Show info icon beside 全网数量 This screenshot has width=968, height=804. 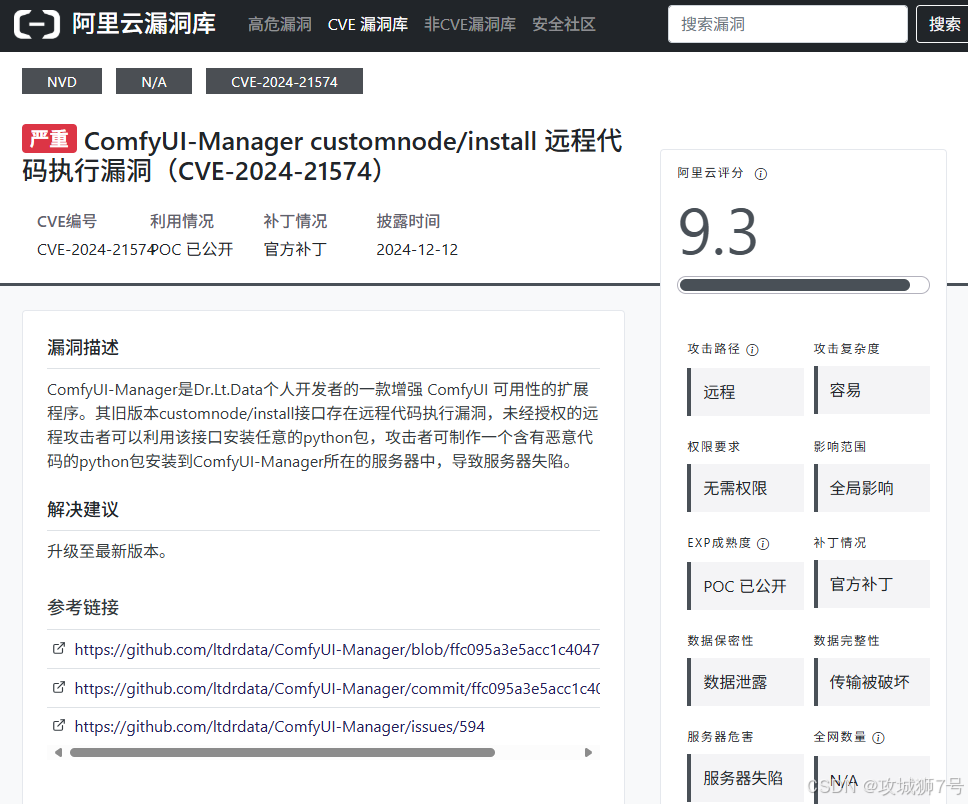click(878, 738)
